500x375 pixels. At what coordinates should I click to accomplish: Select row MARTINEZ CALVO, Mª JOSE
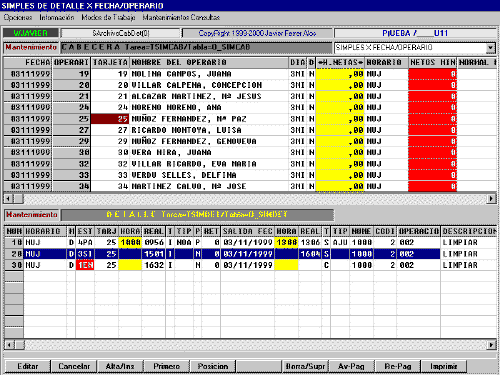[250, 186]
